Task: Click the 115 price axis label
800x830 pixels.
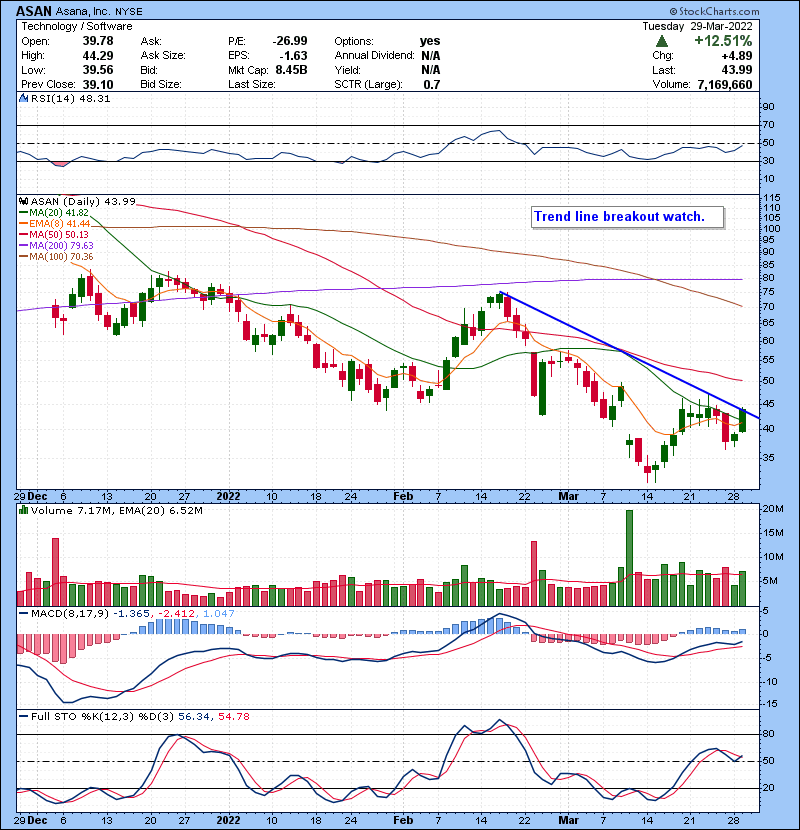Action: (x=771, y=198)
